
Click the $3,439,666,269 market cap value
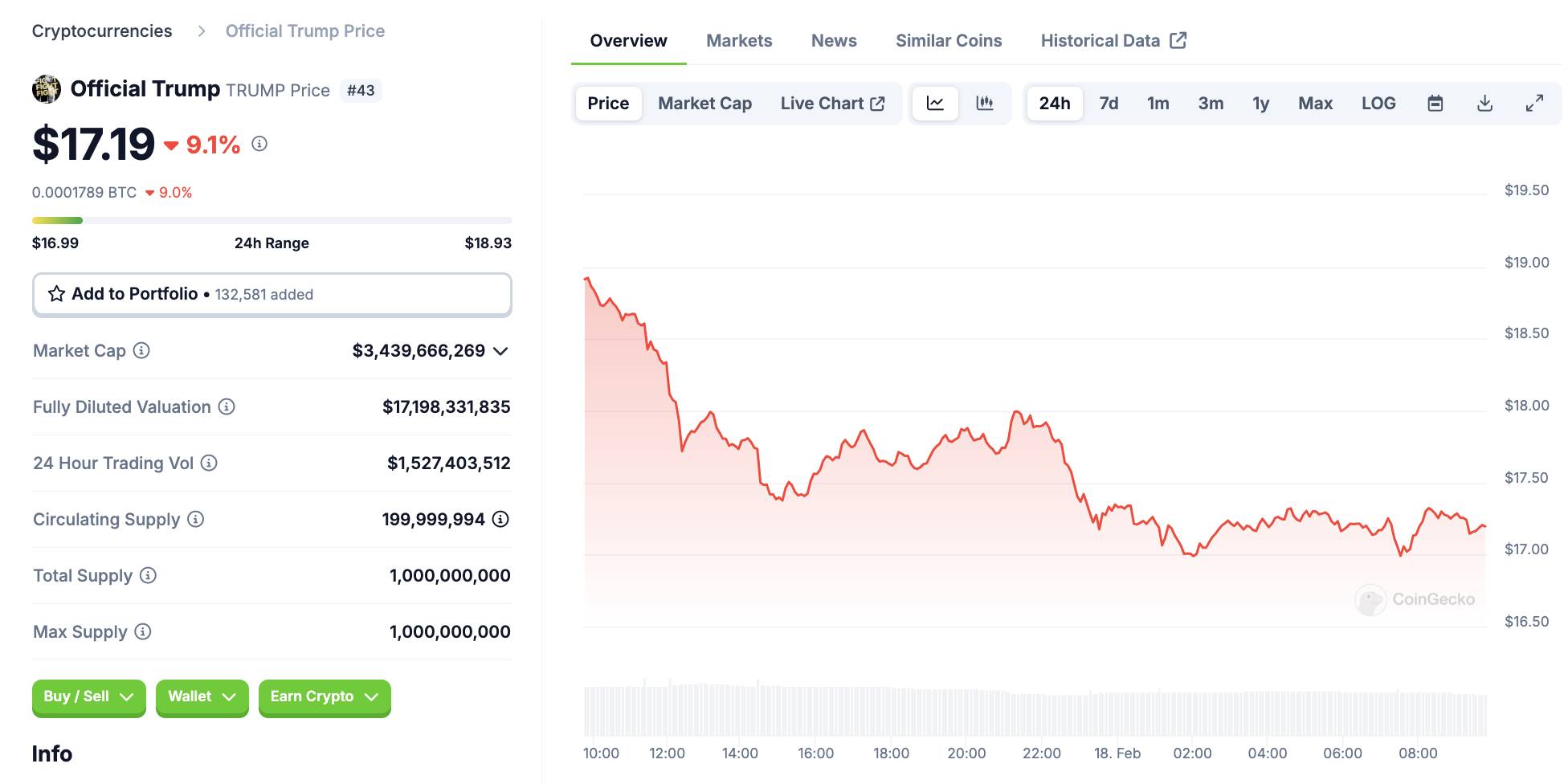419,350
